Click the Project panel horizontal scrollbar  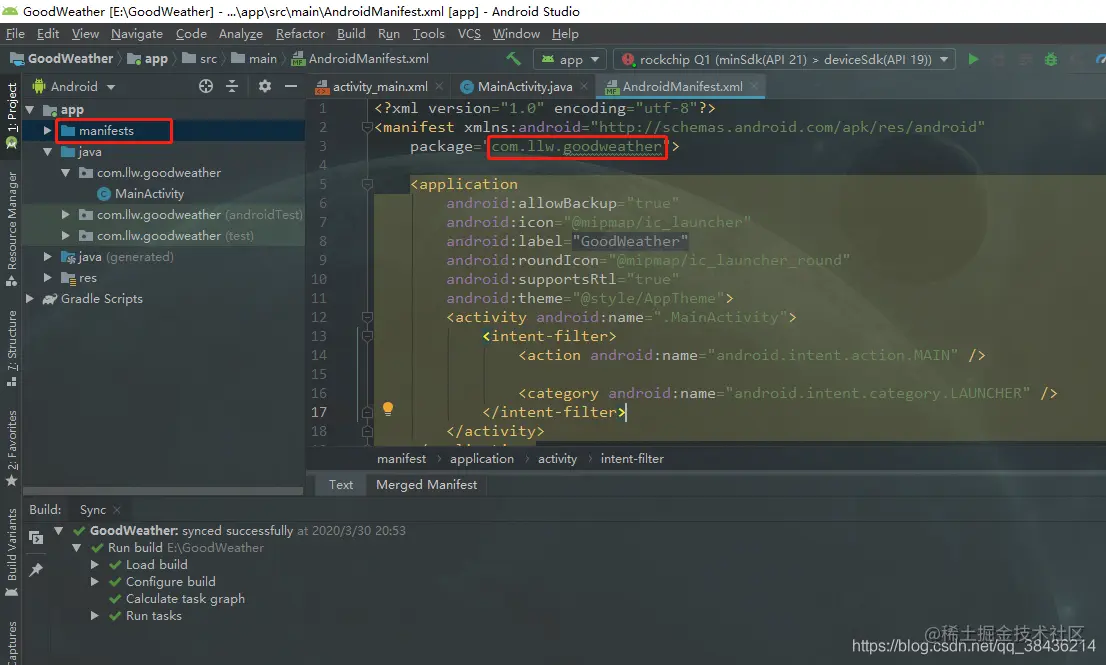pyautogui.click(x=163, y=491)
